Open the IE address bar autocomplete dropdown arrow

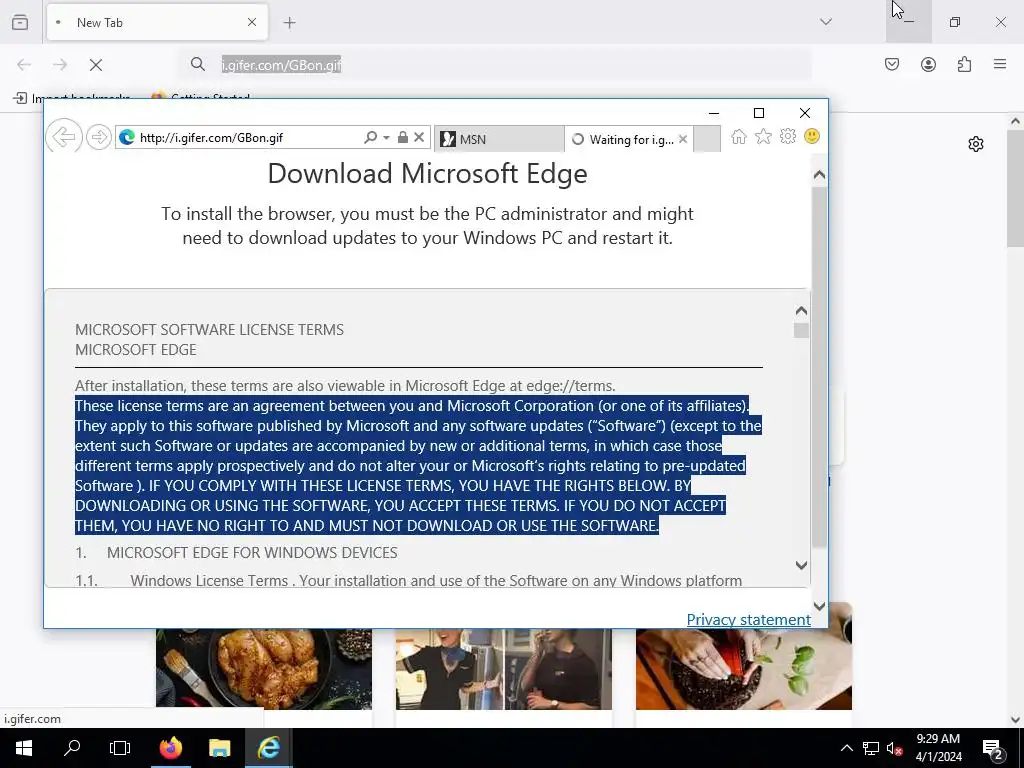click(386, 138)
